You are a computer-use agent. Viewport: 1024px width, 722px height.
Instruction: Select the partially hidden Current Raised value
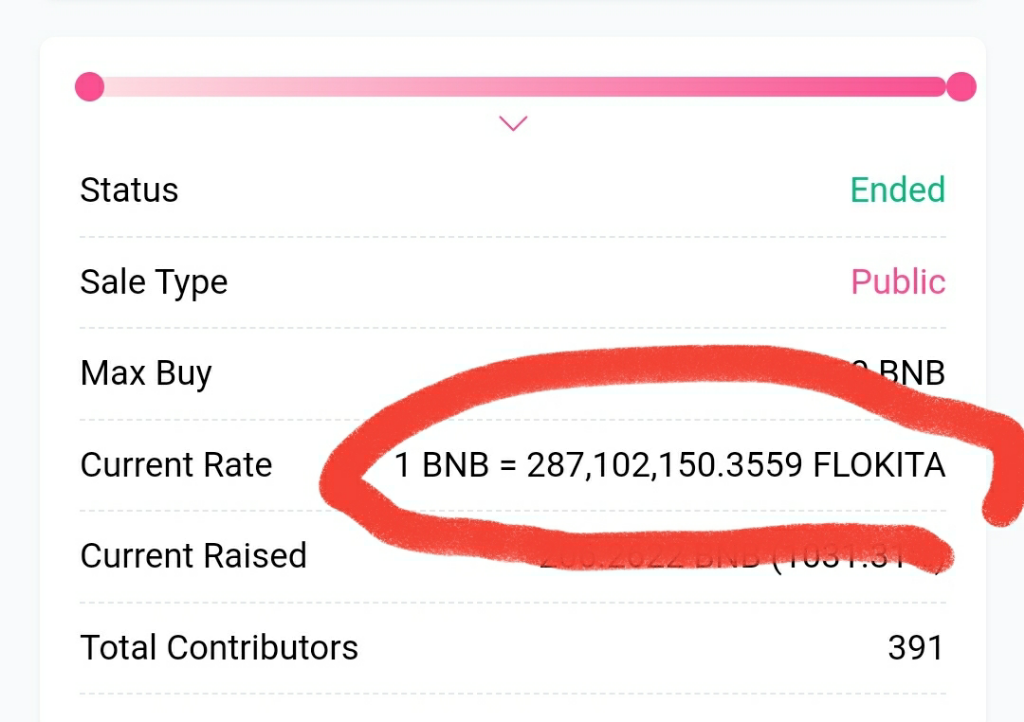[x=740, y=557]
